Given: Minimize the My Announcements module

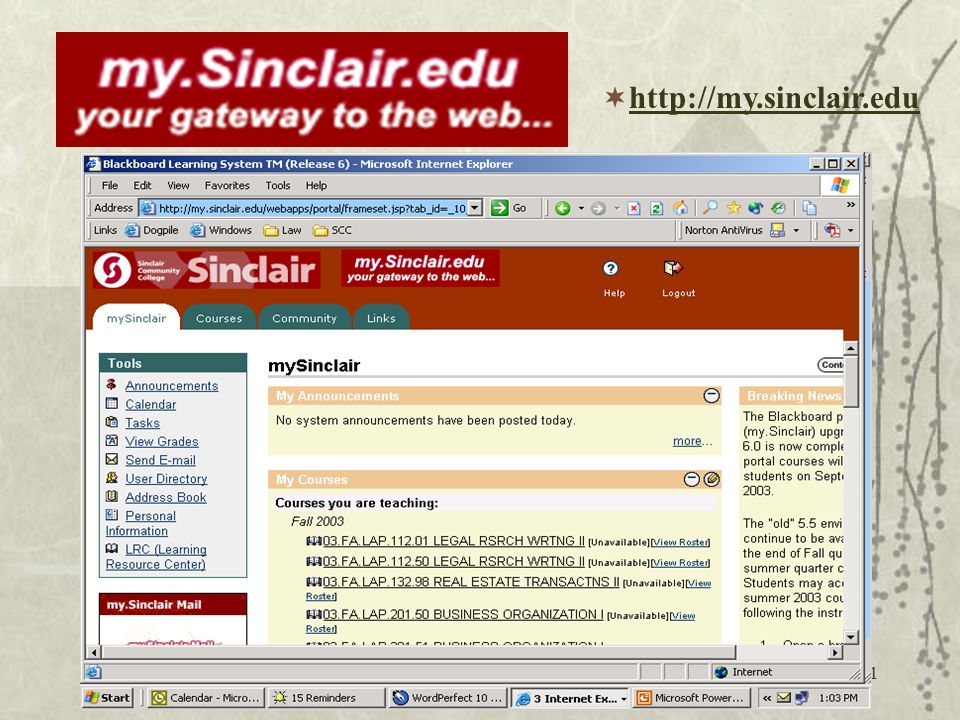Looking at the screenshot, I should click(x=711, y=396).
